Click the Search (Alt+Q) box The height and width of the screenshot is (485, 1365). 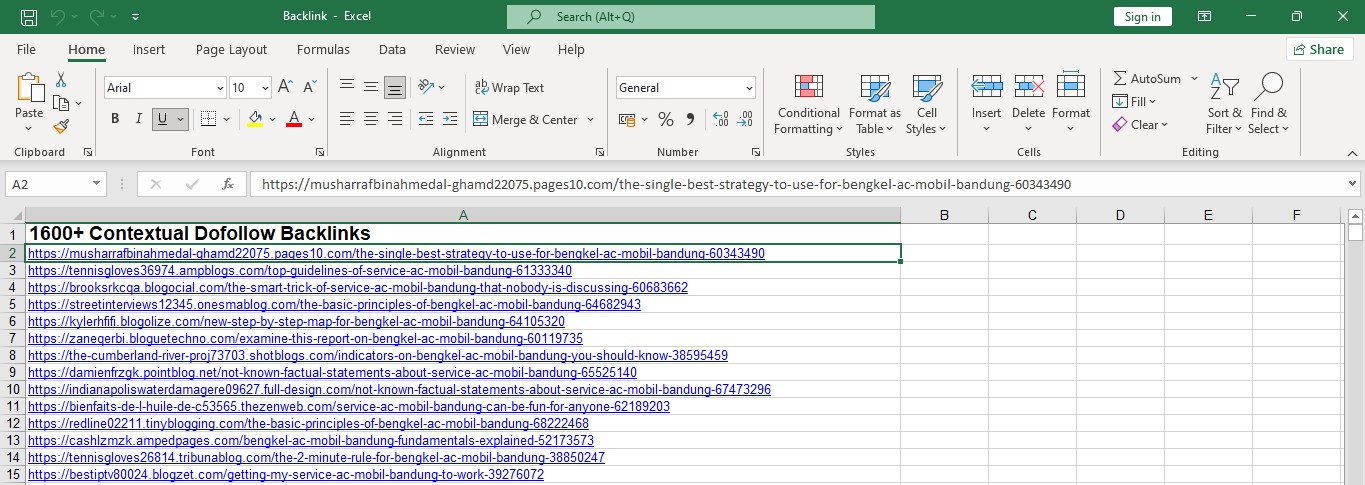coord(691,17)
